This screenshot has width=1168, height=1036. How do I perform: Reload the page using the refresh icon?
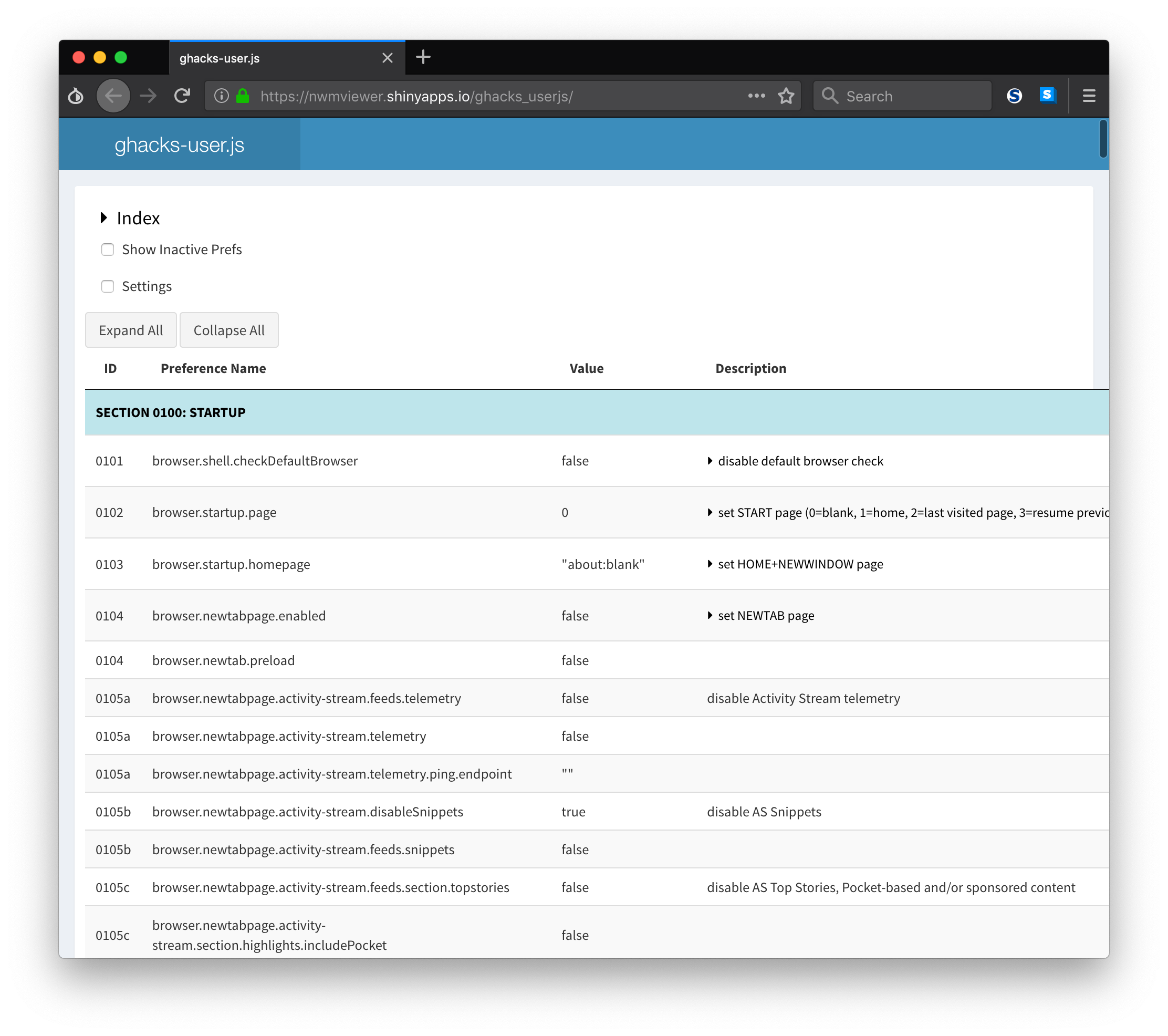pos(182,96)
